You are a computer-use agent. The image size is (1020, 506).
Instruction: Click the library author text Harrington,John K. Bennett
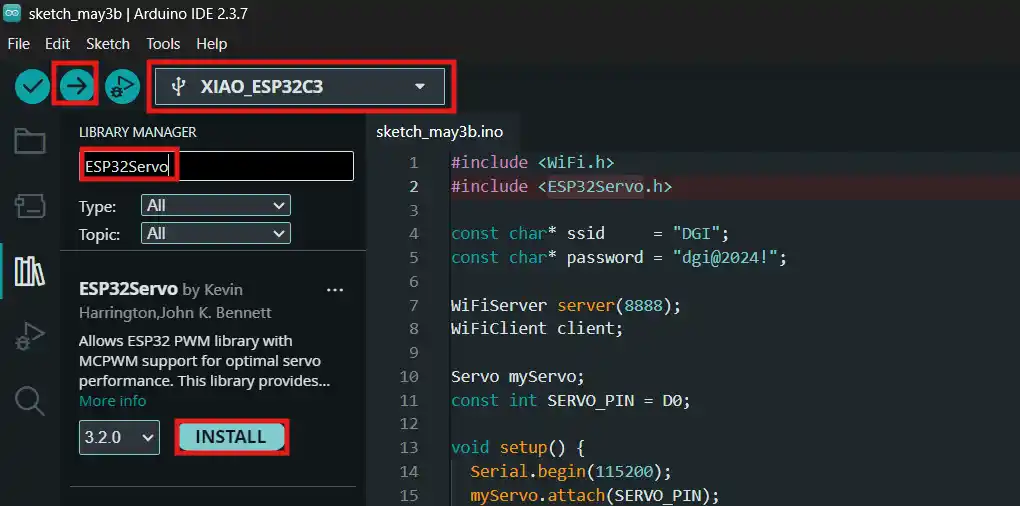pos(175,313)
